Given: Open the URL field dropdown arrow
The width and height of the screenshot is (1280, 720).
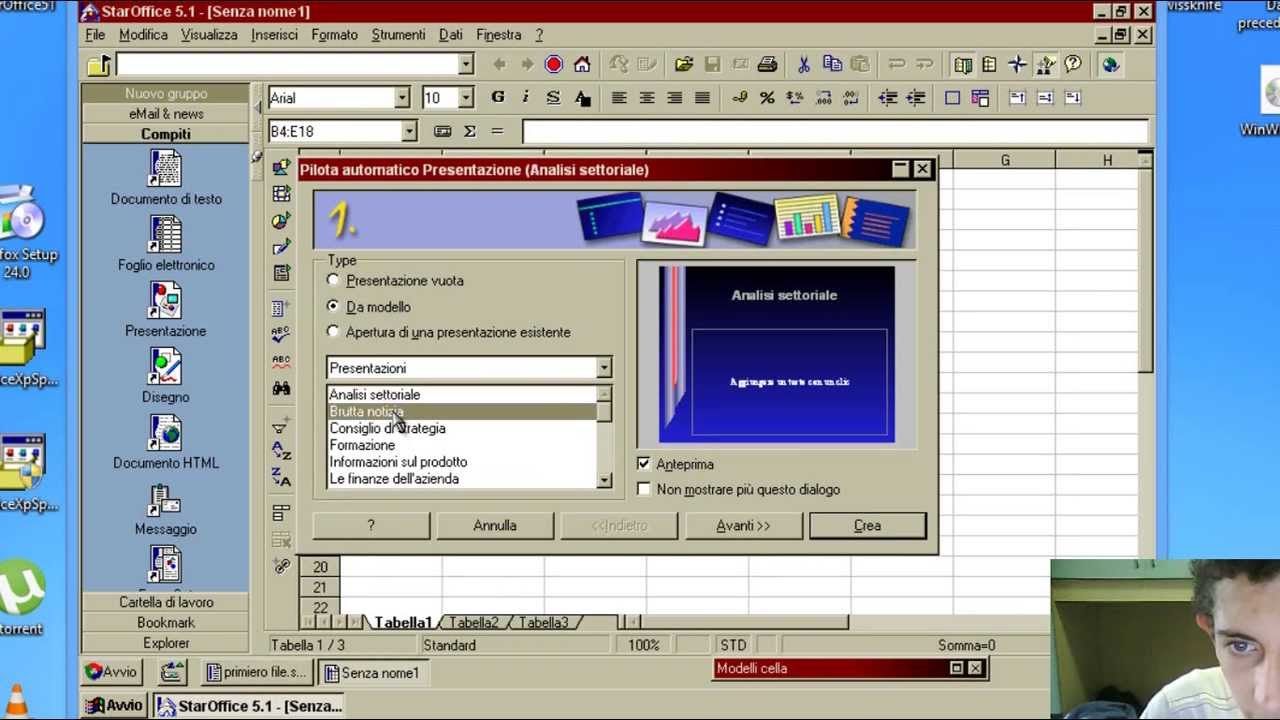Looking at the screenshot, I should pos(465,65).
